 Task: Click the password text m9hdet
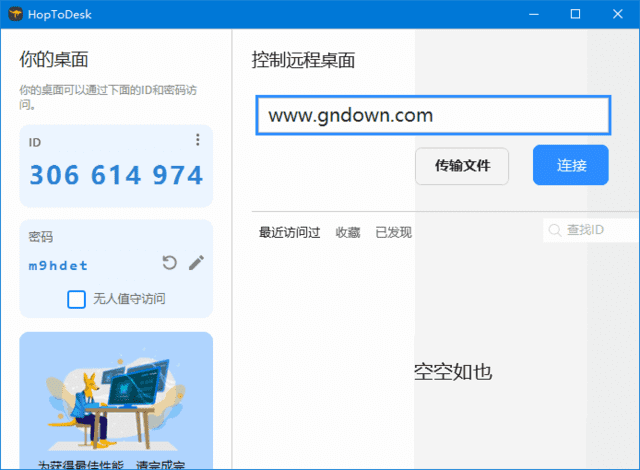coord(58,266)
